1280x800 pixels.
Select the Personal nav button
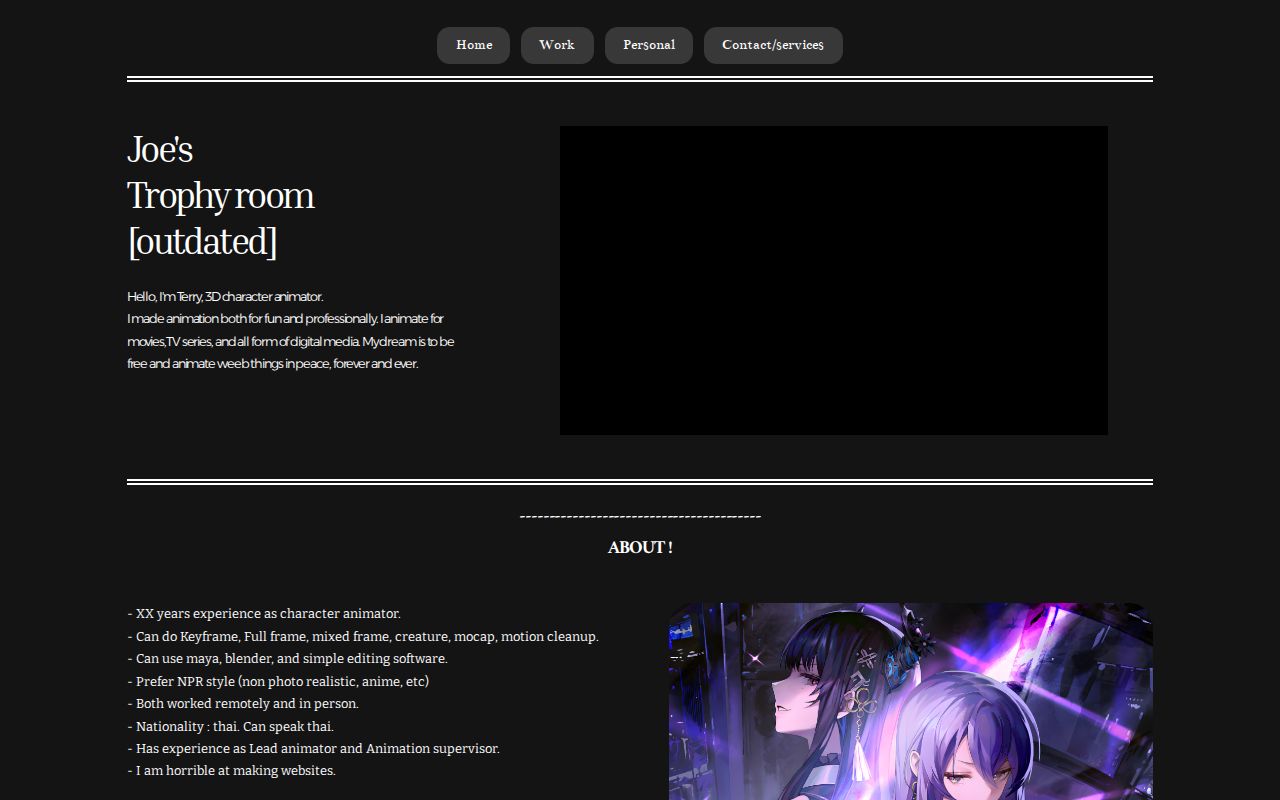648,45
